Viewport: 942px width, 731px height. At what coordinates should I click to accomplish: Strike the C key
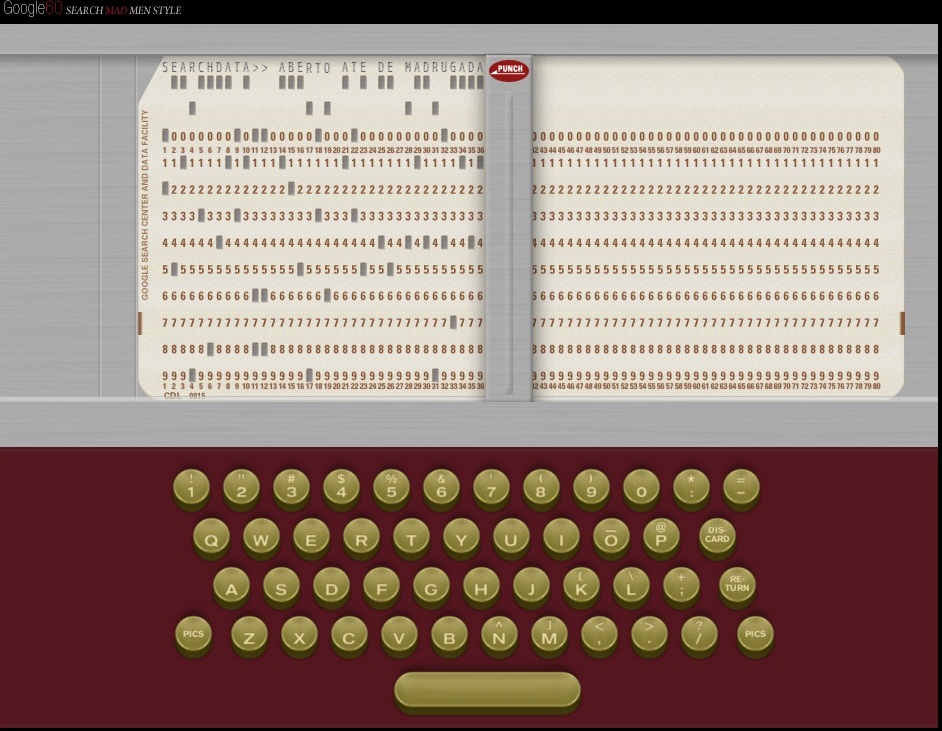pos(349,635)
